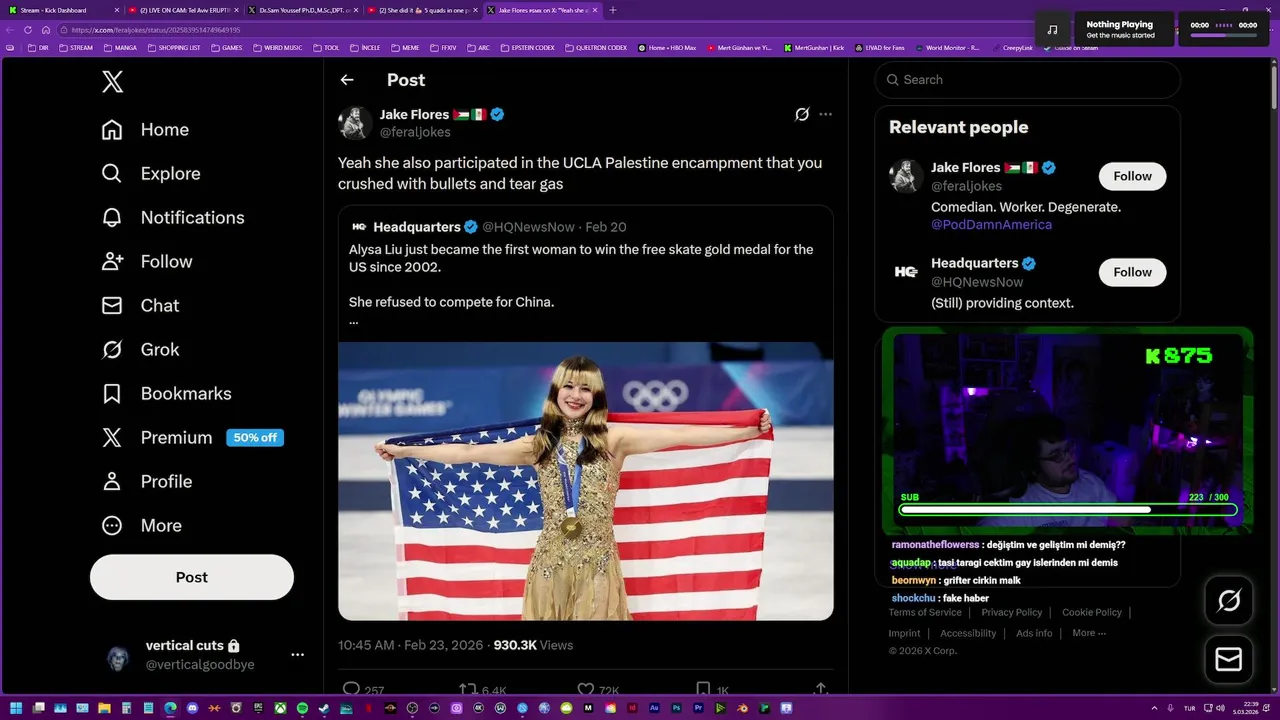
Task: Open Accessibility footer link
Action: coord(968,634)
